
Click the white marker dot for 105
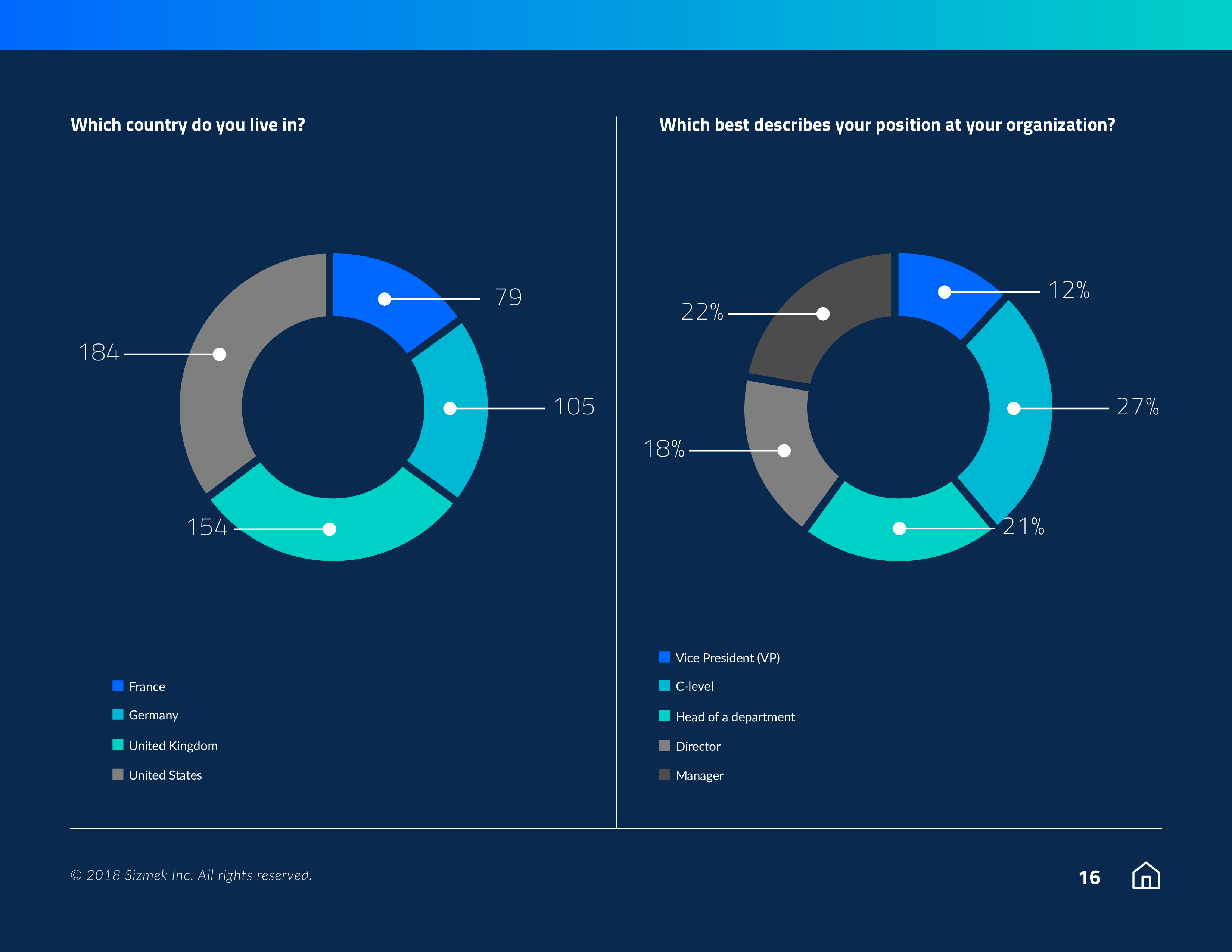[x=449, y=408]
